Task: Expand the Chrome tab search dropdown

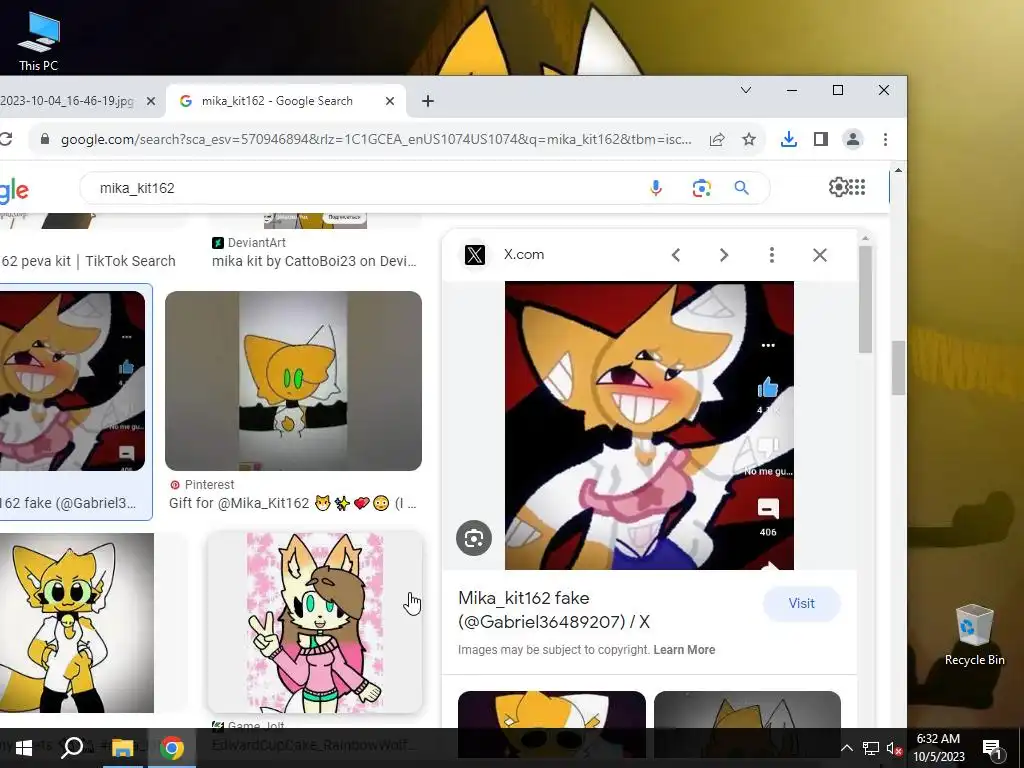Action: tap(746, 90)
